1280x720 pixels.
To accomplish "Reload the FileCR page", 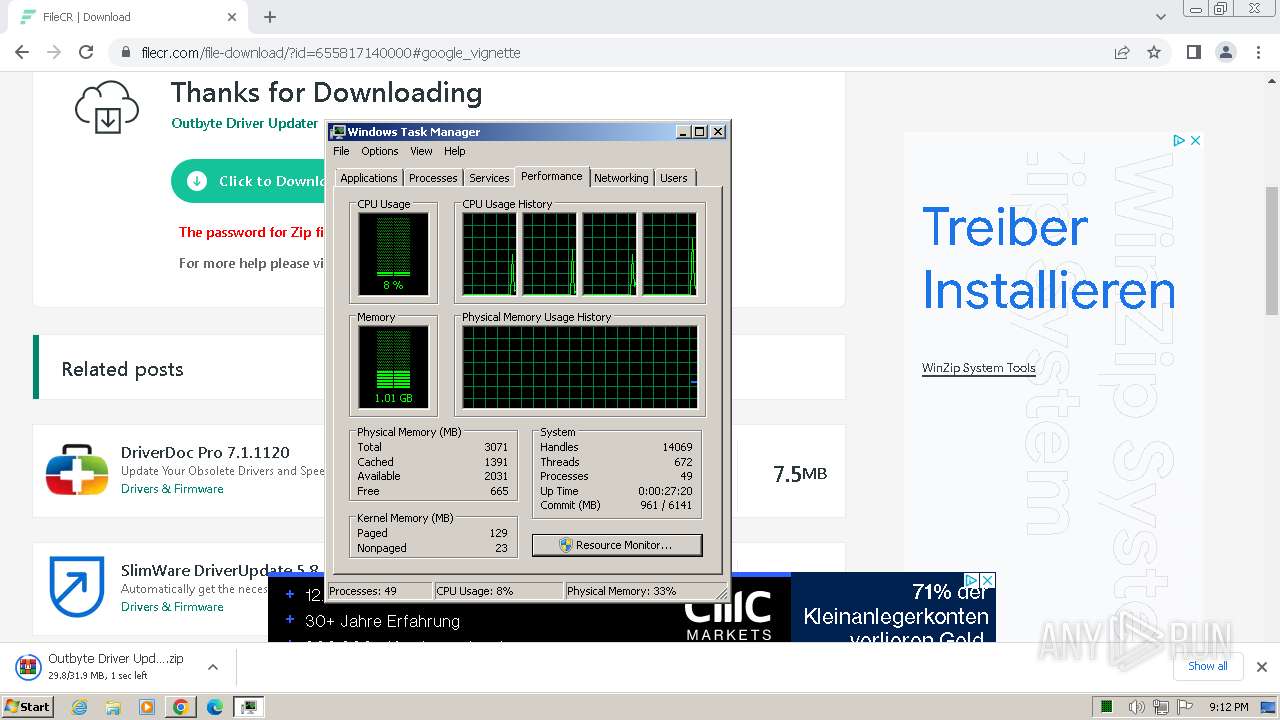I will [86, 52].
